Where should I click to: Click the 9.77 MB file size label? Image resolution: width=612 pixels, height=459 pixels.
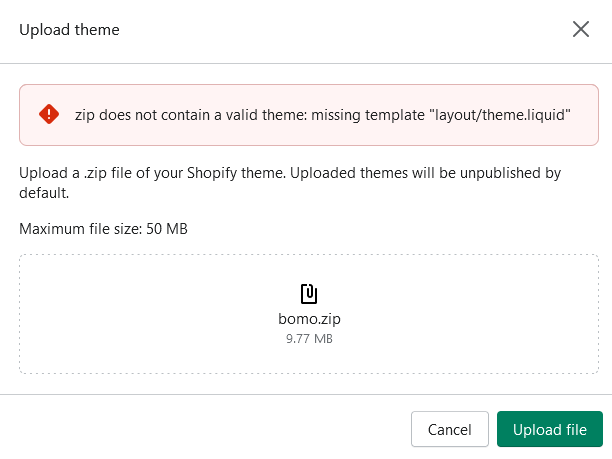tap(309, 338)
